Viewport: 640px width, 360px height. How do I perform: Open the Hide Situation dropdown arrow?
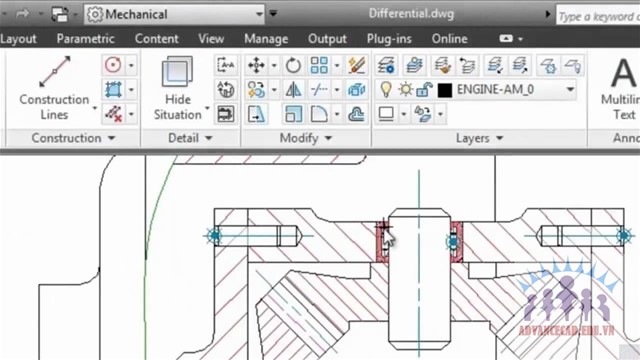pyautogui.click(x=207, y=108)
